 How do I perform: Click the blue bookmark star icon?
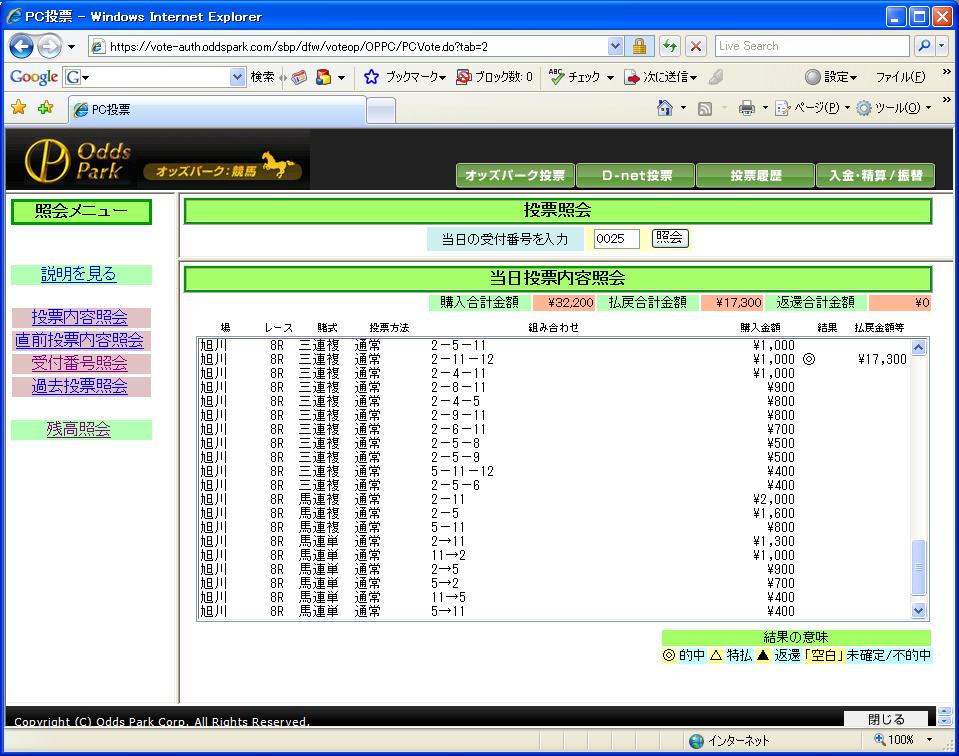(x=371, y=77)
